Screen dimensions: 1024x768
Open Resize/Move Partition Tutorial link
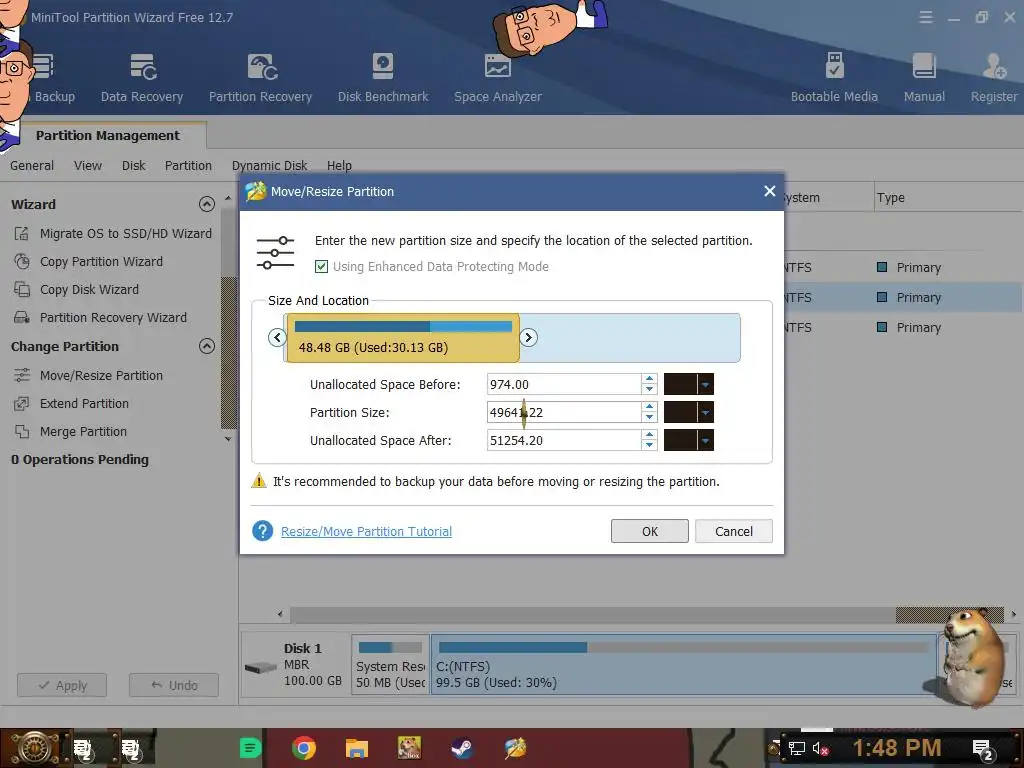(x=366, y=531)
